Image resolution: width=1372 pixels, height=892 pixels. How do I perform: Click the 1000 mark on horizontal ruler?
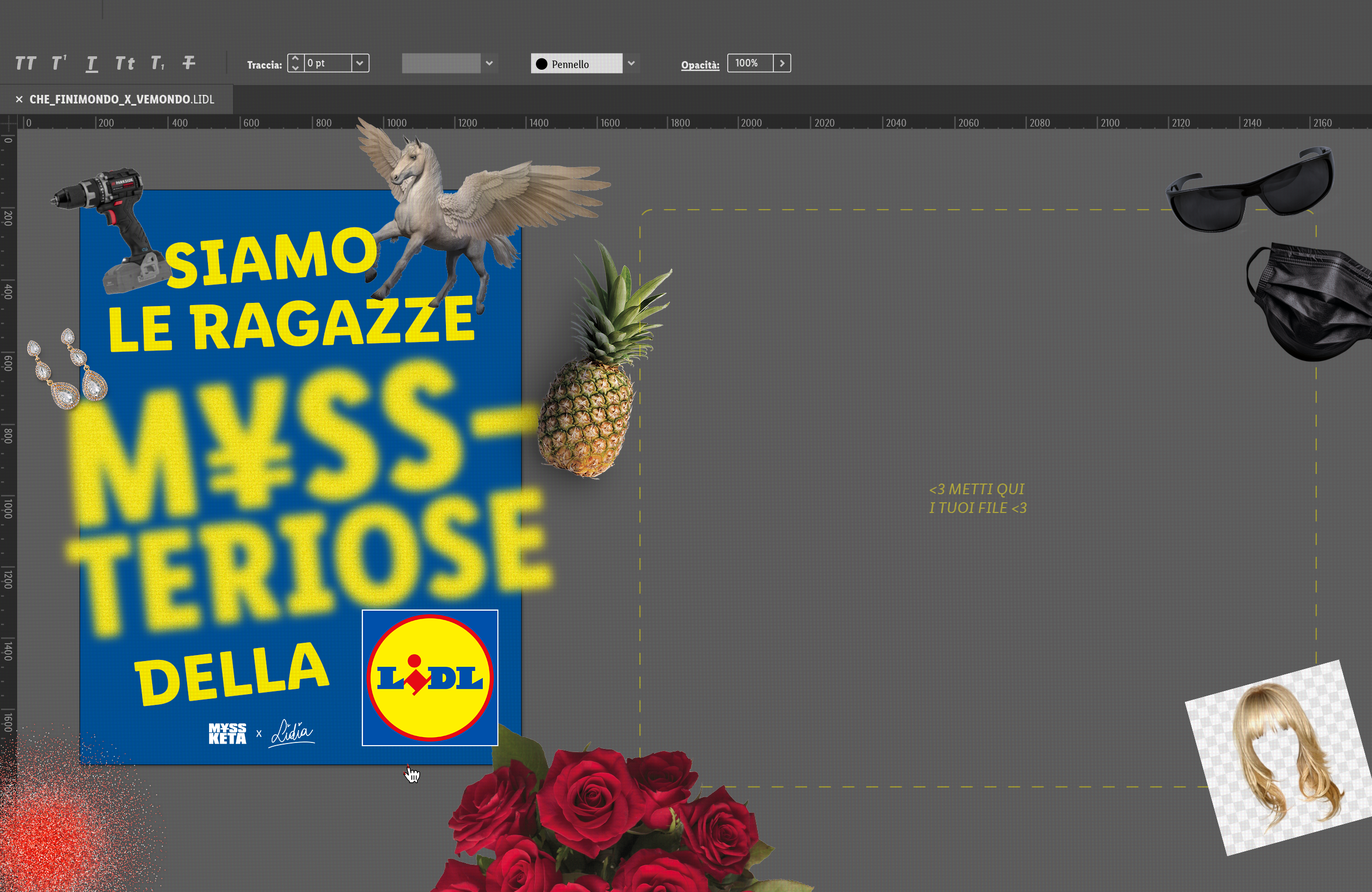396,123
